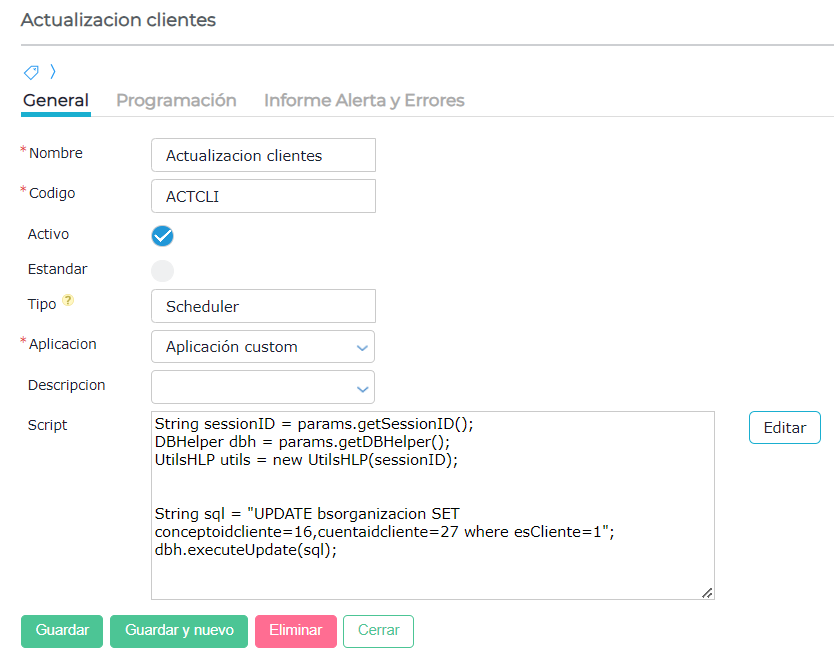Click the Tipo field showing Scheduler

pyautogui.click(x=263, y=307)
